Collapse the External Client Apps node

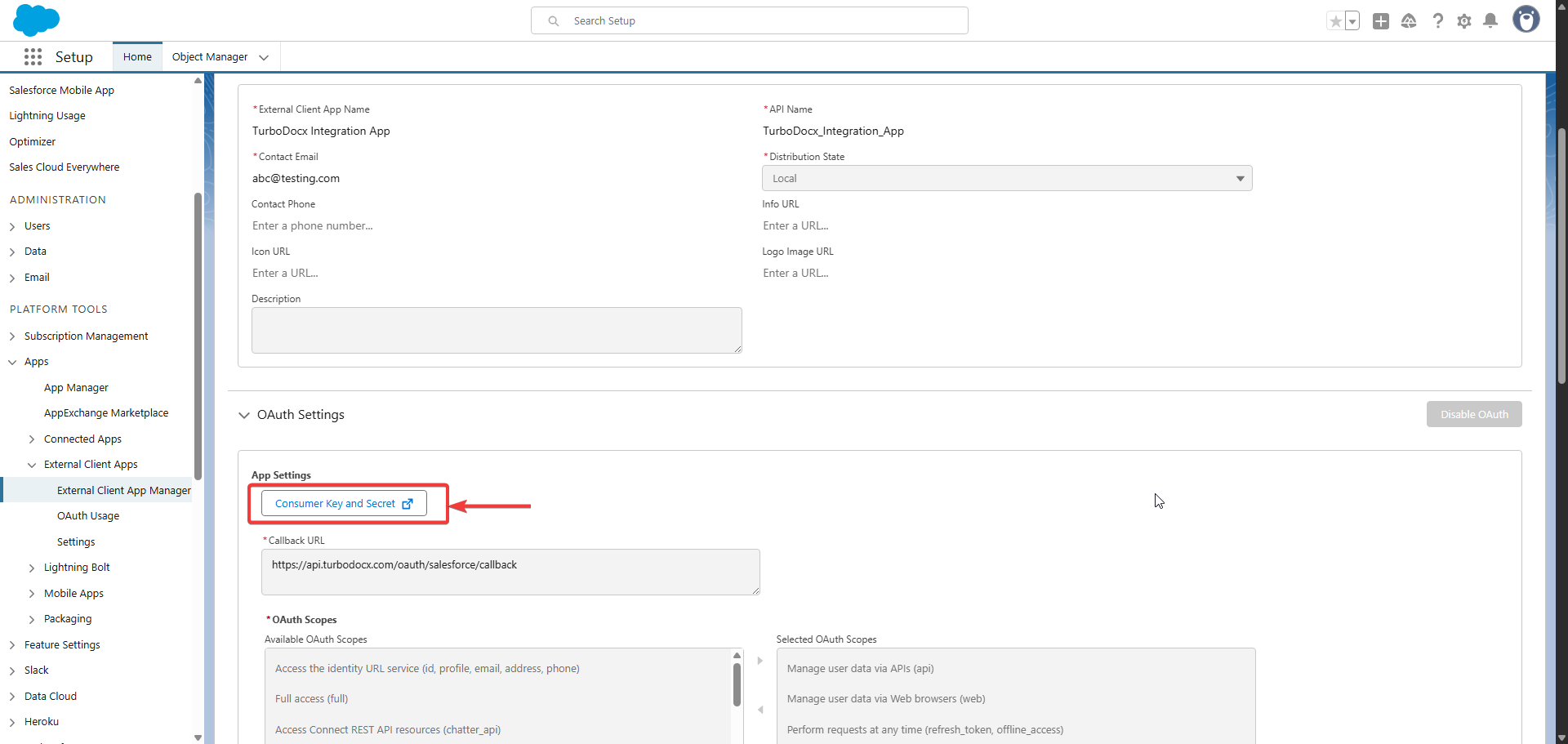tap(32, 465)
